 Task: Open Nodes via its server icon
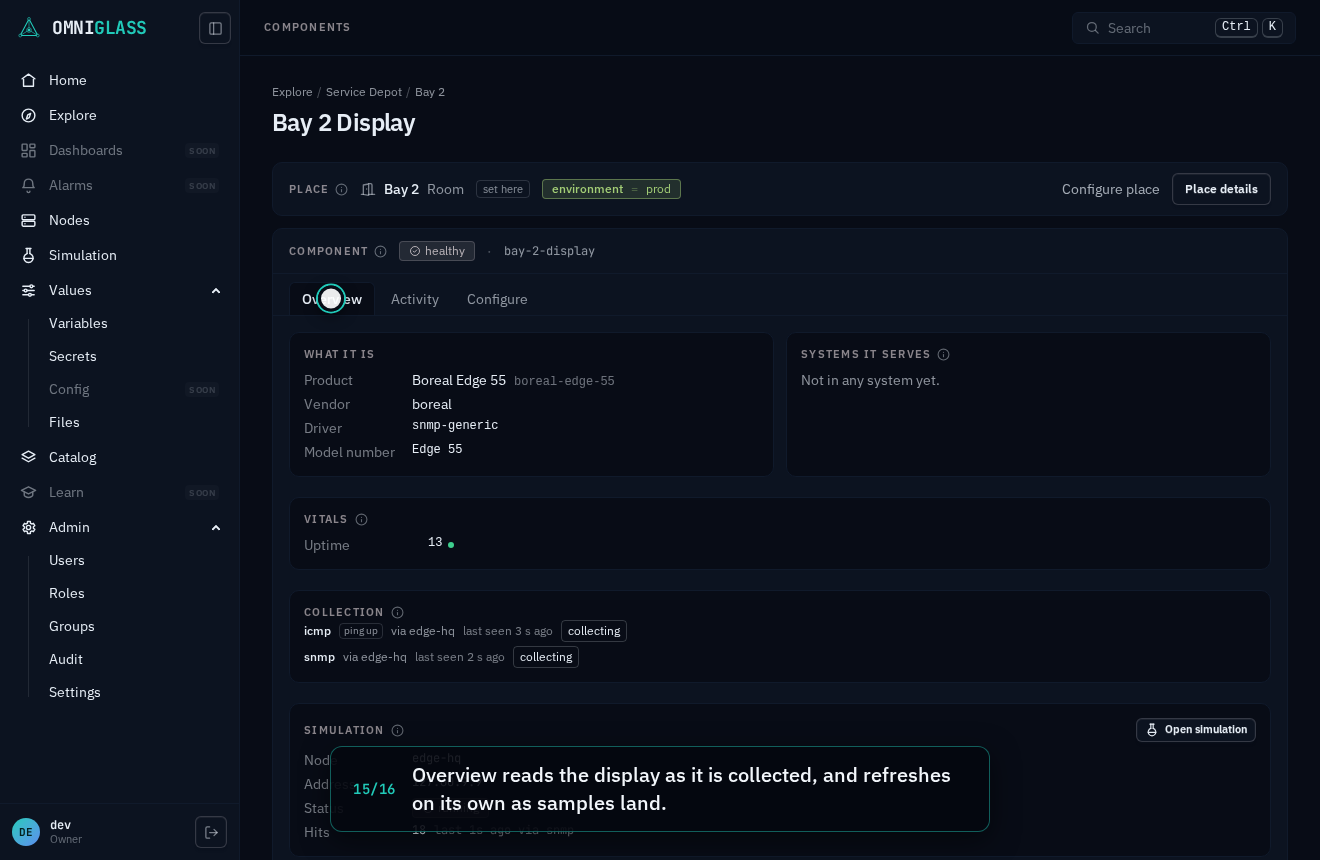(29, 220)
